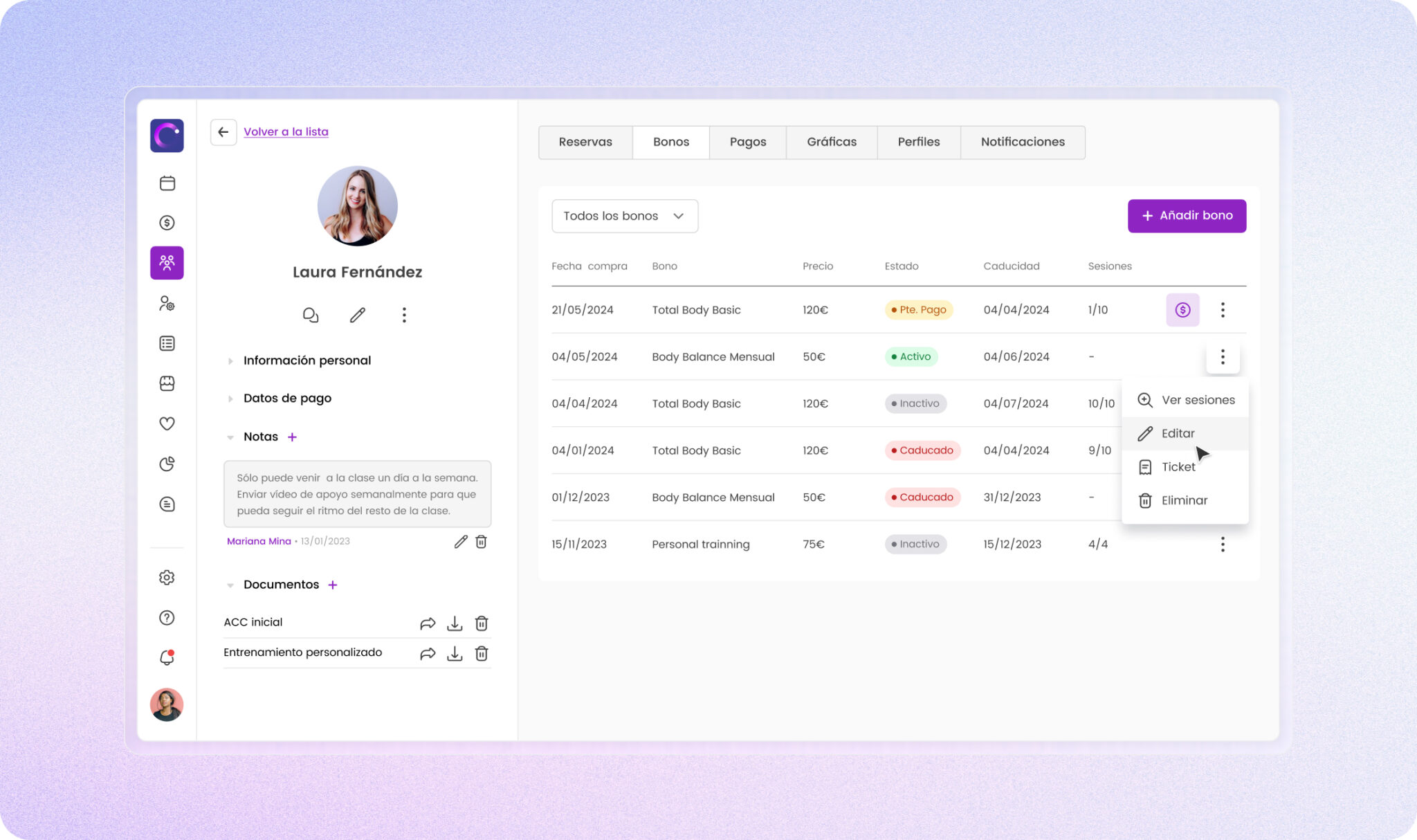Viewport: 1417px width, 840px height.
Task: Share Entrenamiento personalizado document
Action: tap(428, 653)
